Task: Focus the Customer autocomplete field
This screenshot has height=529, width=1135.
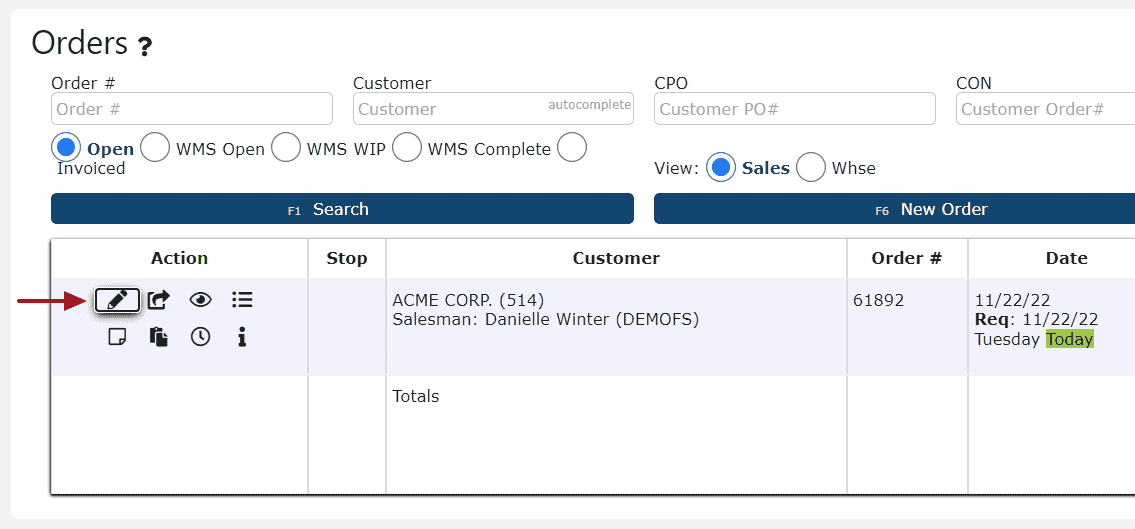Action: click(x=493, y=109)
